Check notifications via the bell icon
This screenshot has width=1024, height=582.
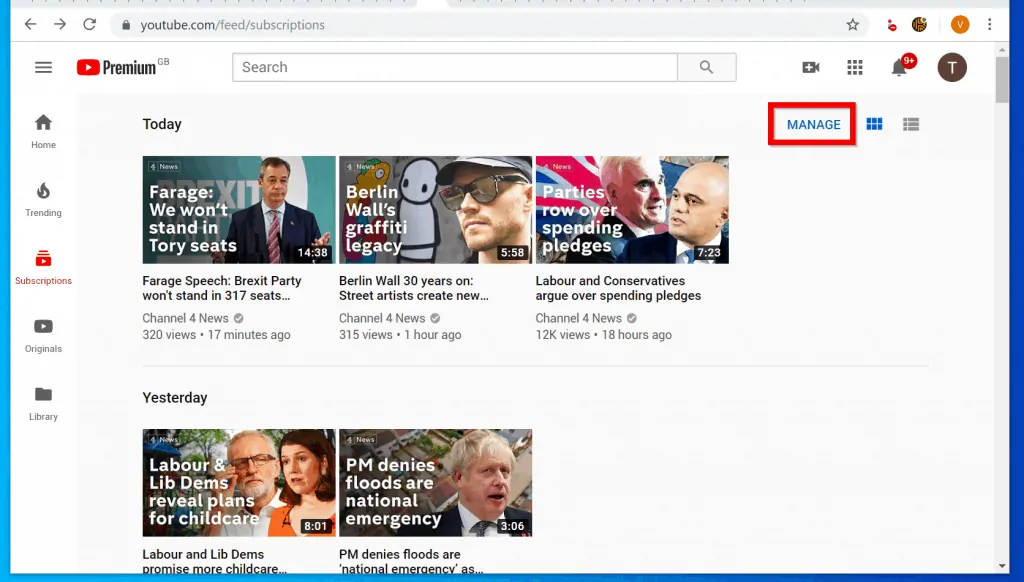click(x=901, y=67)
